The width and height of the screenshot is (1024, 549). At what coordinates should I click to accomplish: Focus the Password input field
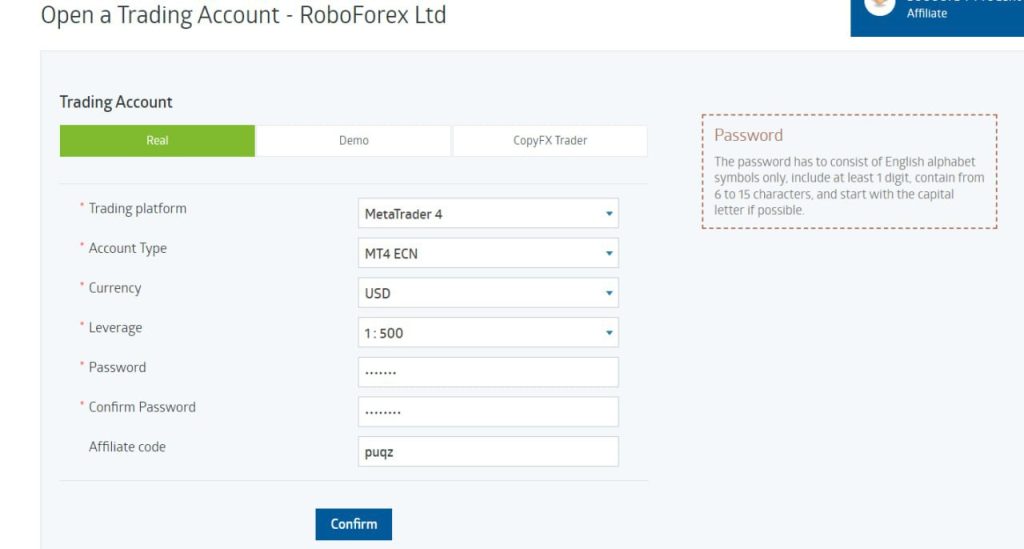pyautogui.click(x=488, y=372)
